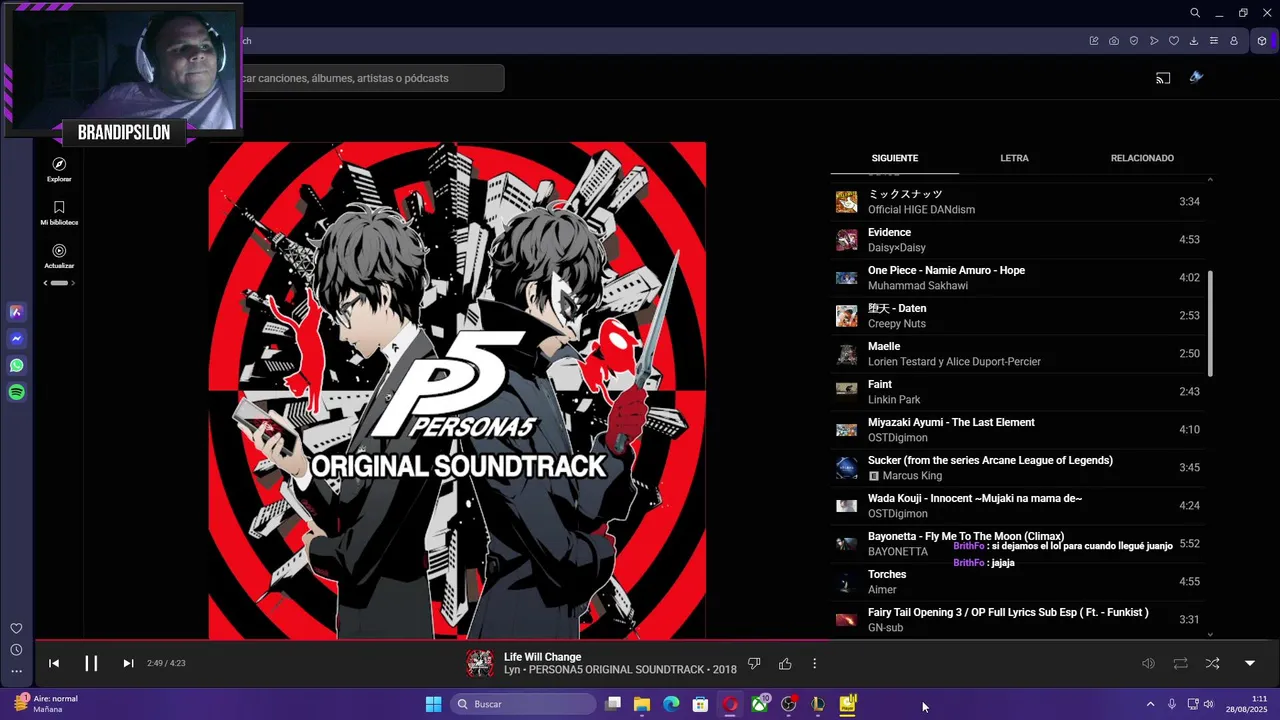The width and height of the screenshot is (1280, 720).
Task: Click the queue list scrollbar
Action: (1210, 323)
